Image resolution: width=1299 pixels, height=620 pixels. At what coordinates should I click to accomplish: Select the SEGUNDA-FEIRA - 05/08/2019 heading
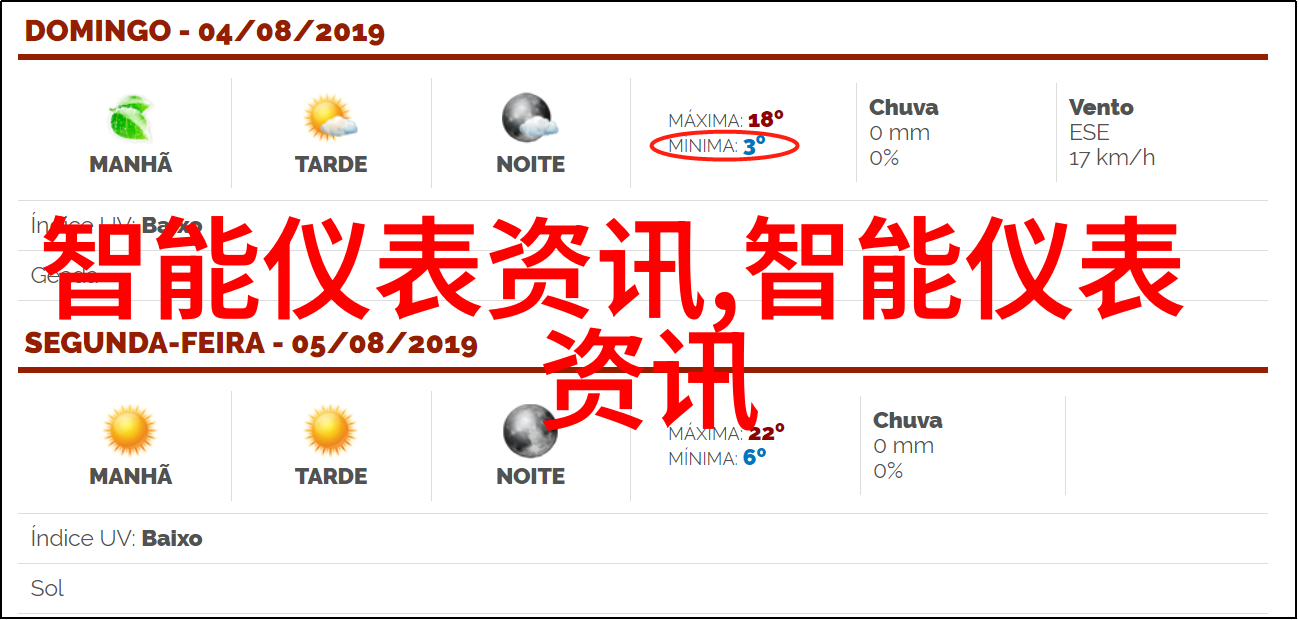[x=251, y=345]
